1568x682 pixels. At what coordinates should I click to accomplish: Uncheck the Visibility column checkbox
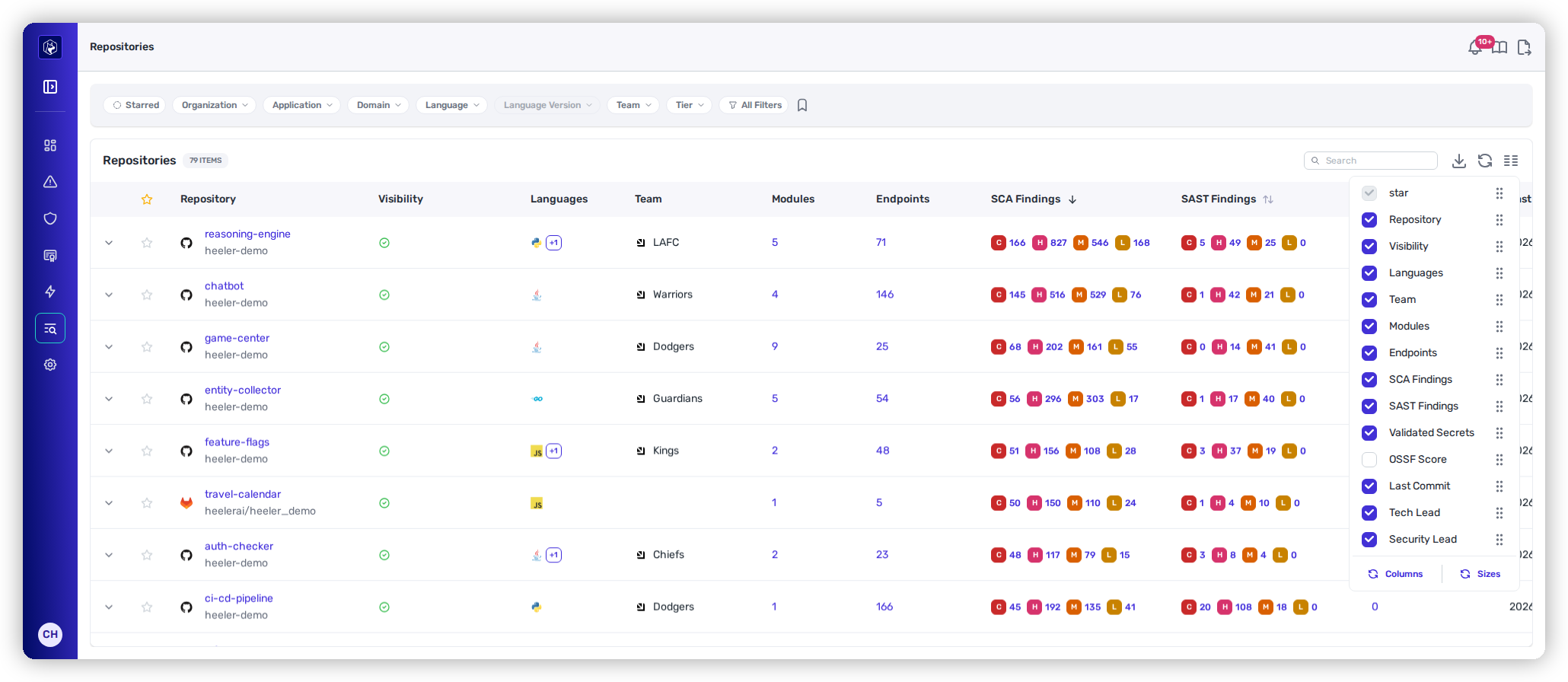[1369, 247]
